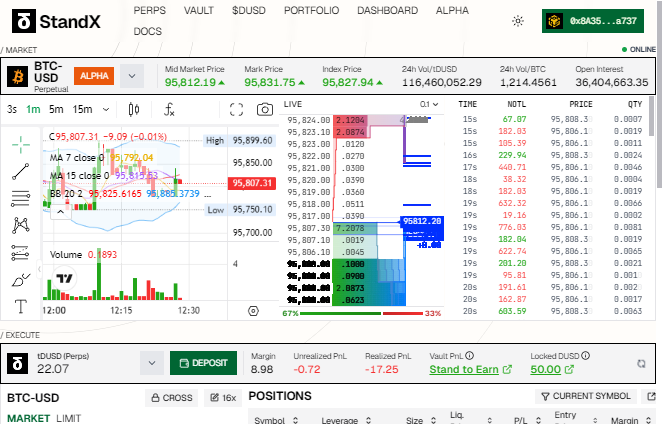This screenshot has height=424, width=663.
Task: Expand the BTC-USD market selector dropdown
Action: 132,76
